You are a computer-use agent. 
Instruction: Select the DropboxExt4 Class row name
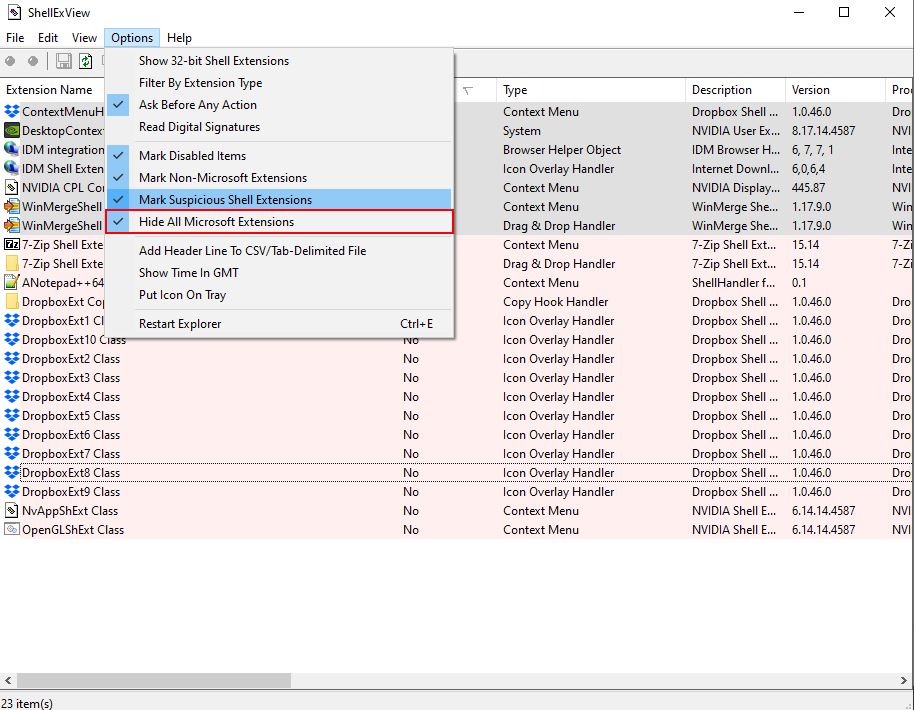click(x=71, y=397)
